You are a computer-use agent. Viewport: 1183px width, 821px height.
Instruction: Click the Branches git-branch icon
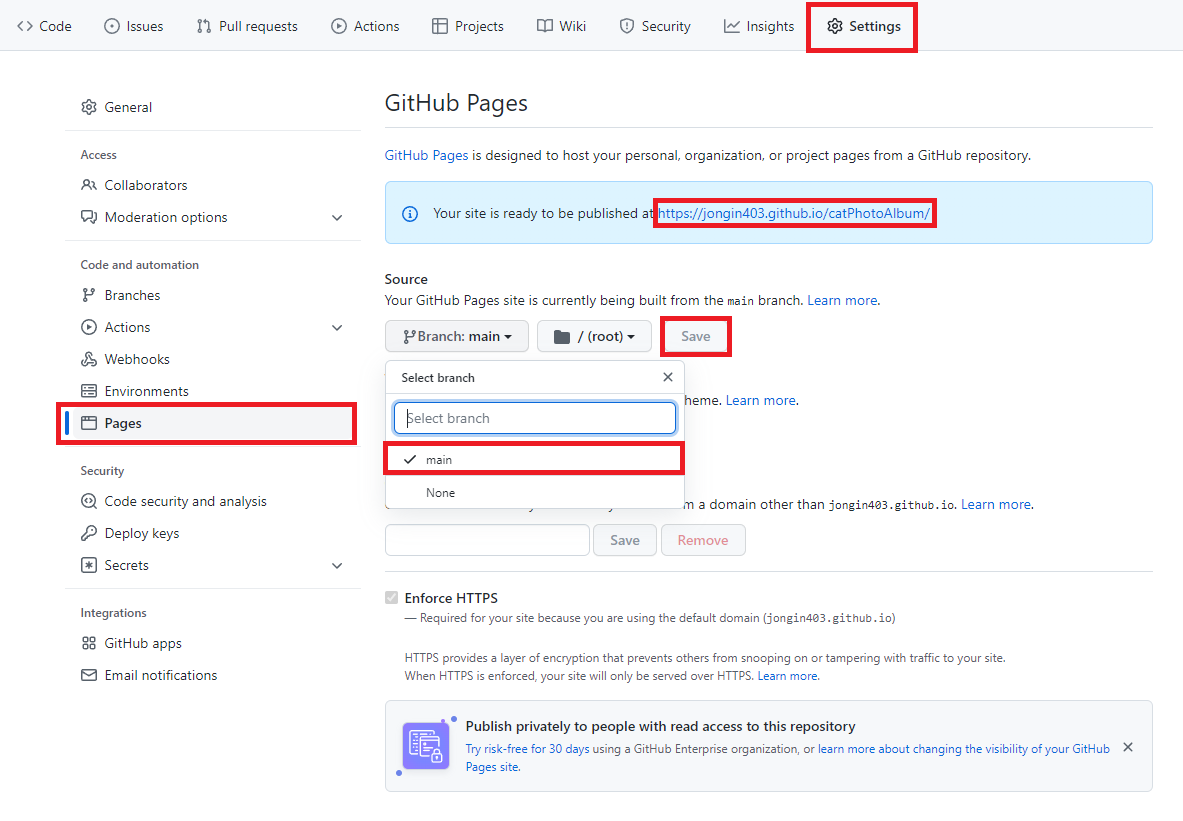tap(89, 295)
